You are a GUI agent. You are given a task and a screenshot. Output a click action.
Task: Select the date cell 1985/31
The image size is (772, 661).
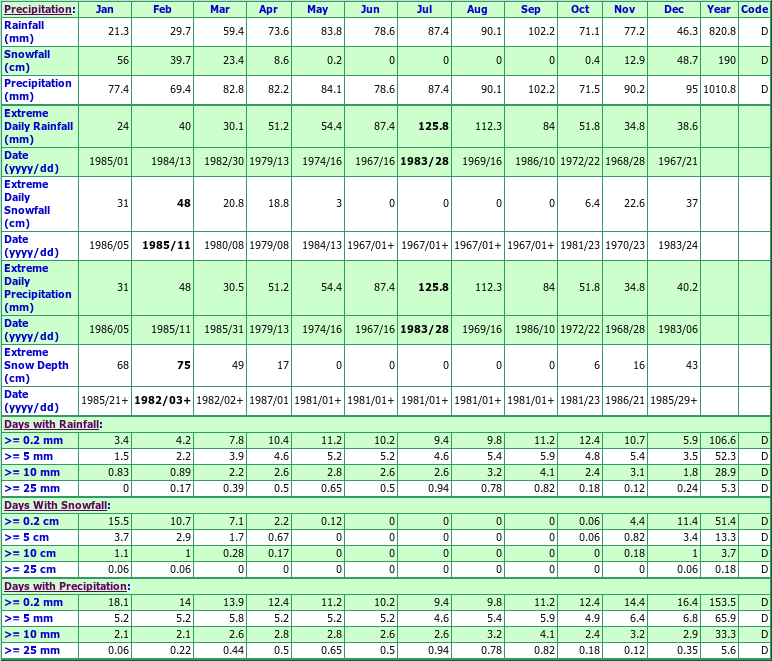[224, 329]
